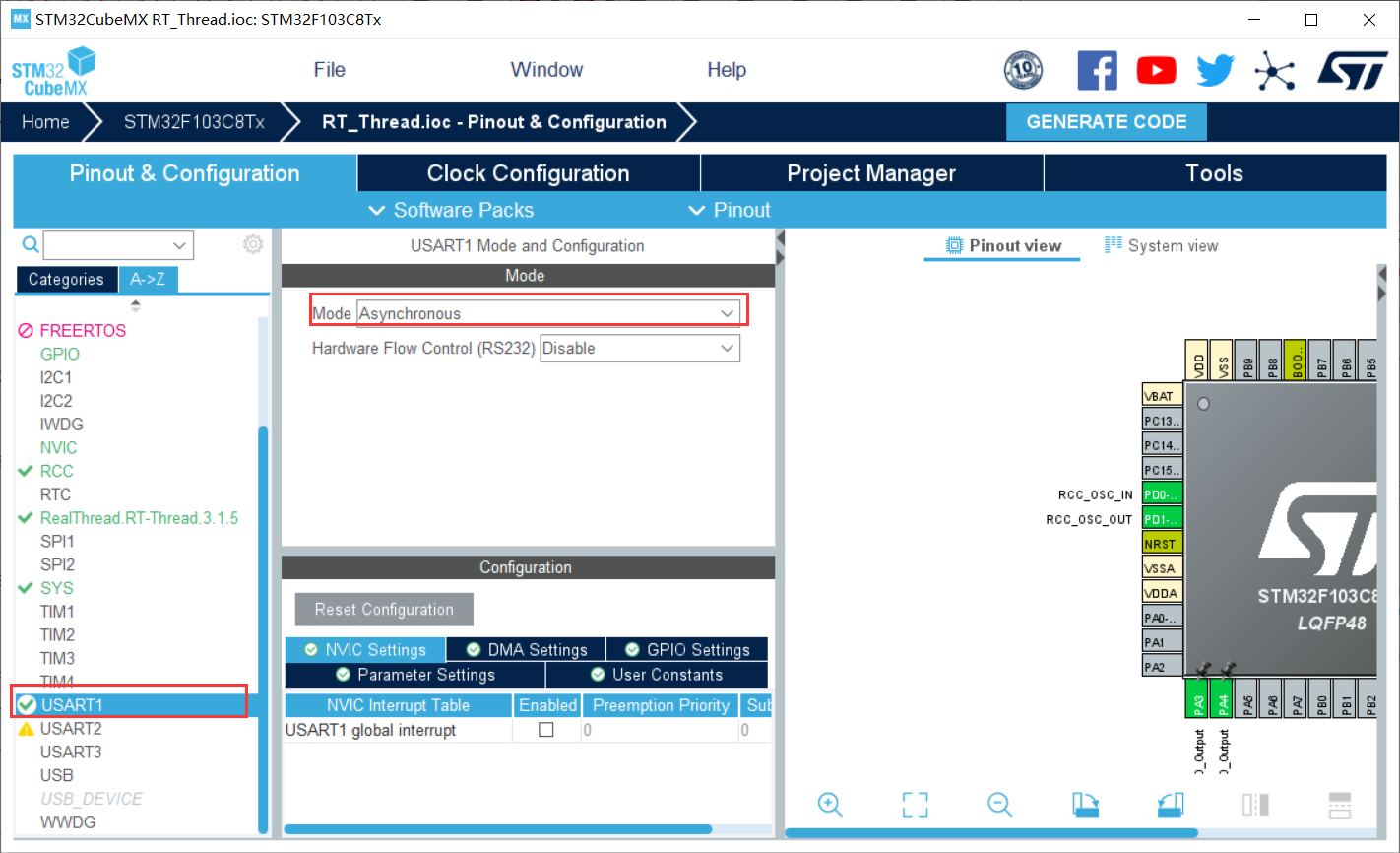
Task: Open the Hardware Flow Control dropdown
Action: (x=640, y=348)
